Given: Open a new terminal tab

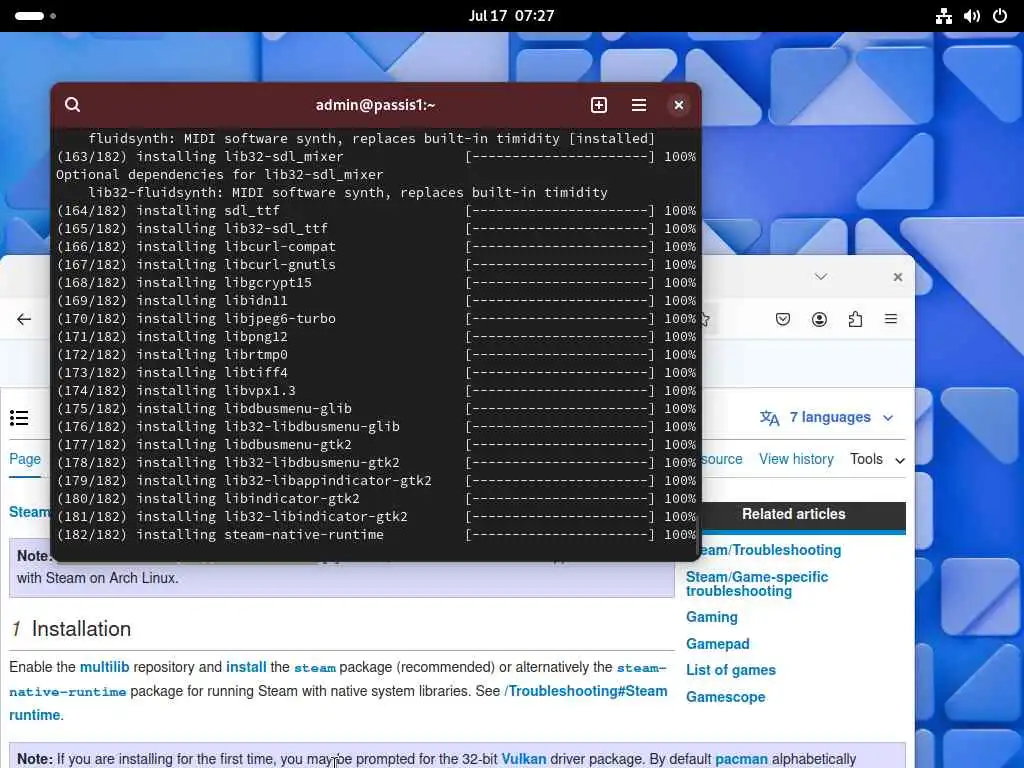Looking at the screenshot, I should pyautogui.click(x=599, y=105).
